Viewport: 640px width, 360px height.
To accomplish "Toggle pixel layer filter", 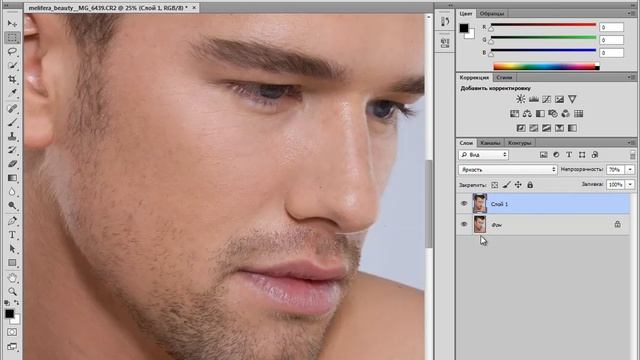I will 543,155.
